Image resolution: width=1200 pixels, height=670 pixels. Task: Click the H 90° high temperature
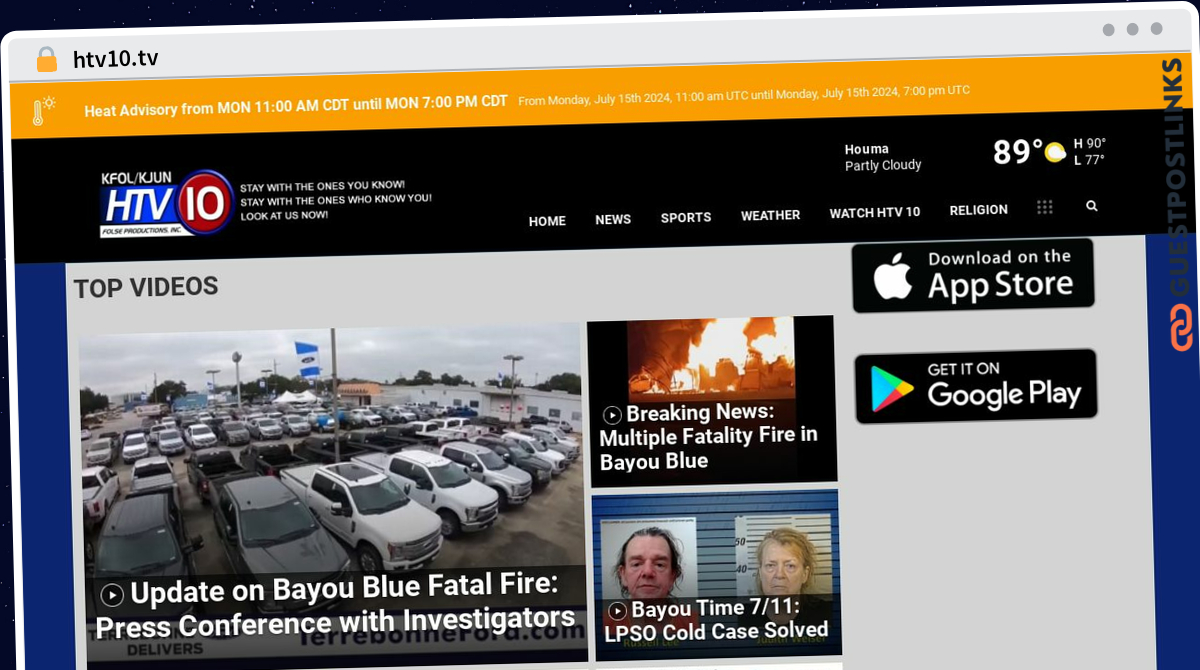point(1090,143)
